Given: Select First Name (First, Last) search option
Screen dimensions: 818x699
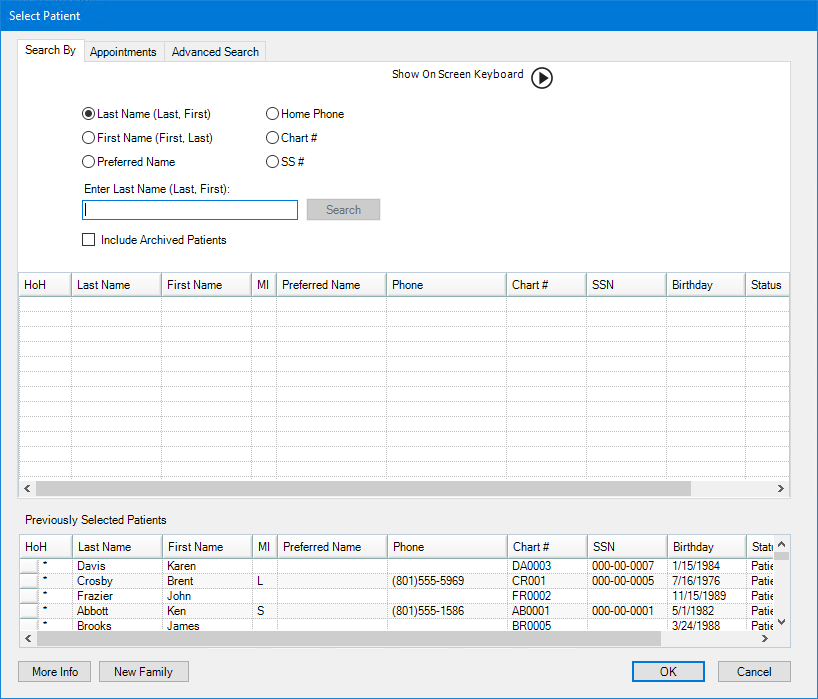Looking at the screenshot, I should coord(89,138).
